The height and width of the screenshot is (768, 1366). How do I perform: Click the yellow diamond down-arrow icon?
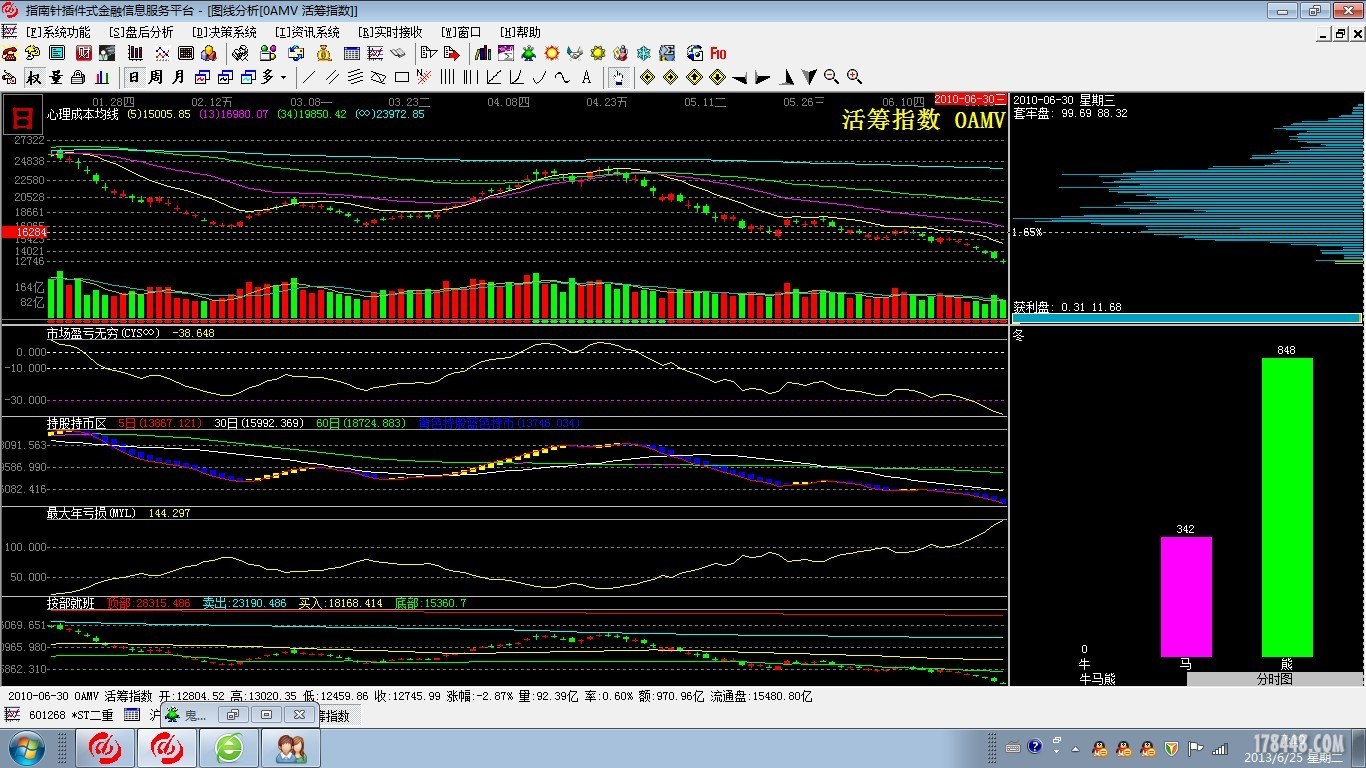pyautogui.click(x=717, y=77)
